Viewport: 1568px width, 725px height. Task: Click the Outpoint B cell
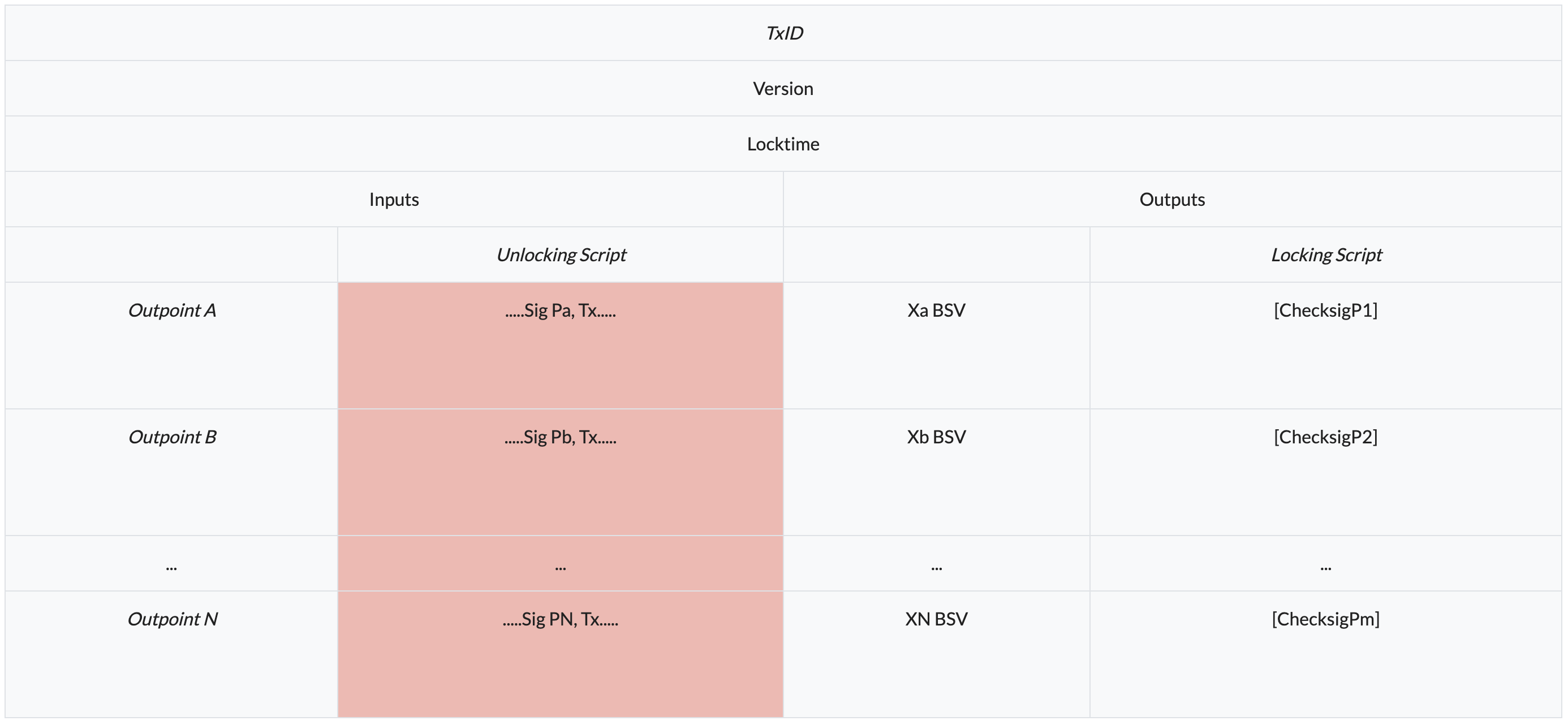tap(171, 437)
